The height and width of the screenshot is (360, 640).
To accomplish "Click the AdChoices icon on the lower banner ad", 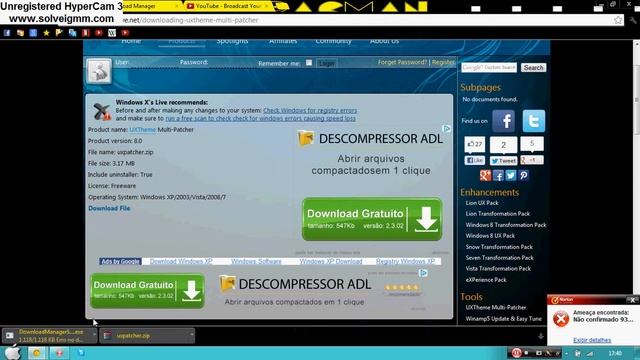I will pyautogui.click(x=424, y=273).
